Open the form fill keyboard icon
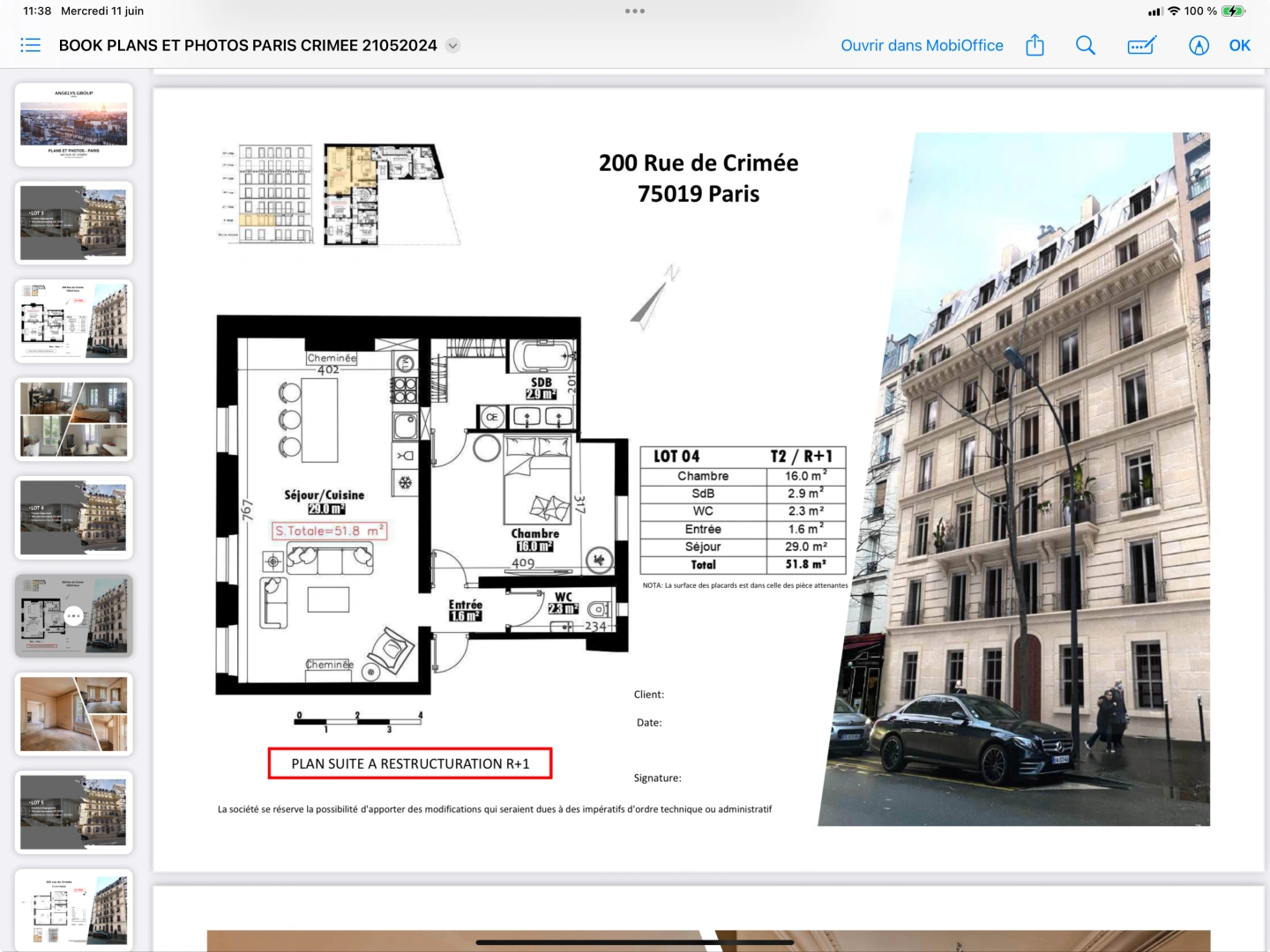 tap(1142, 45)
